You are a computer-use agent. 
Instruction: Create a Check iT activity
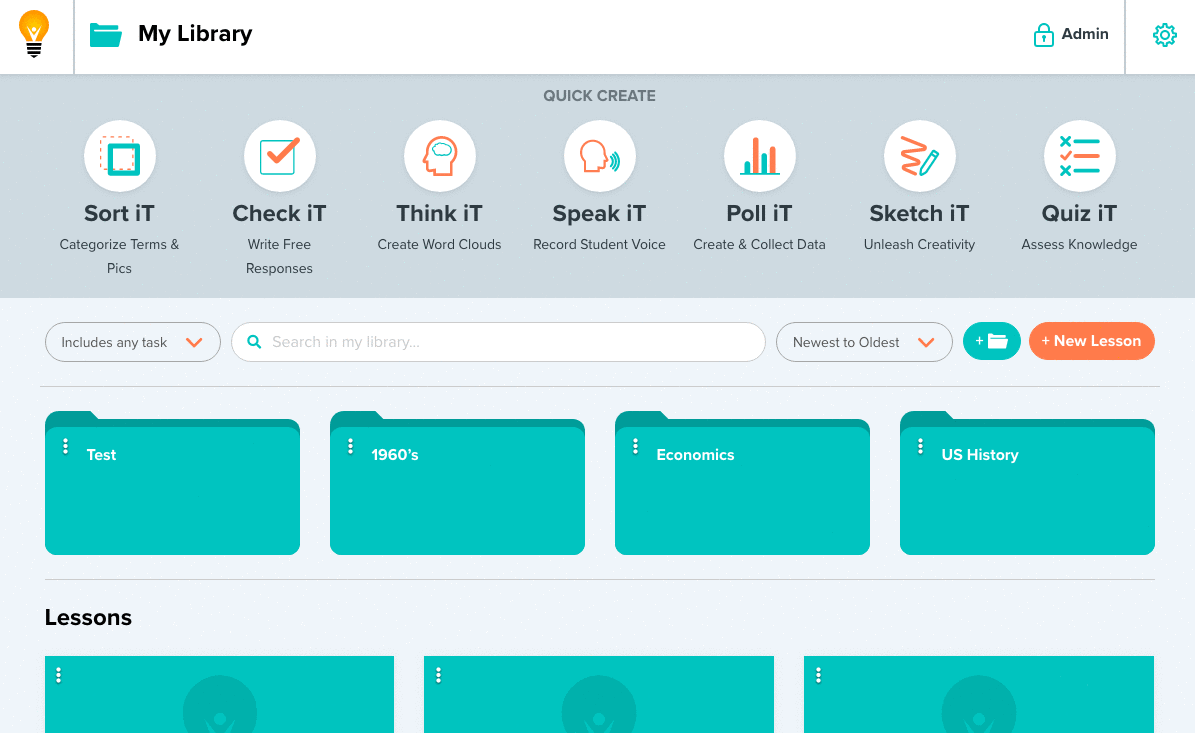(x=280, y=156)
